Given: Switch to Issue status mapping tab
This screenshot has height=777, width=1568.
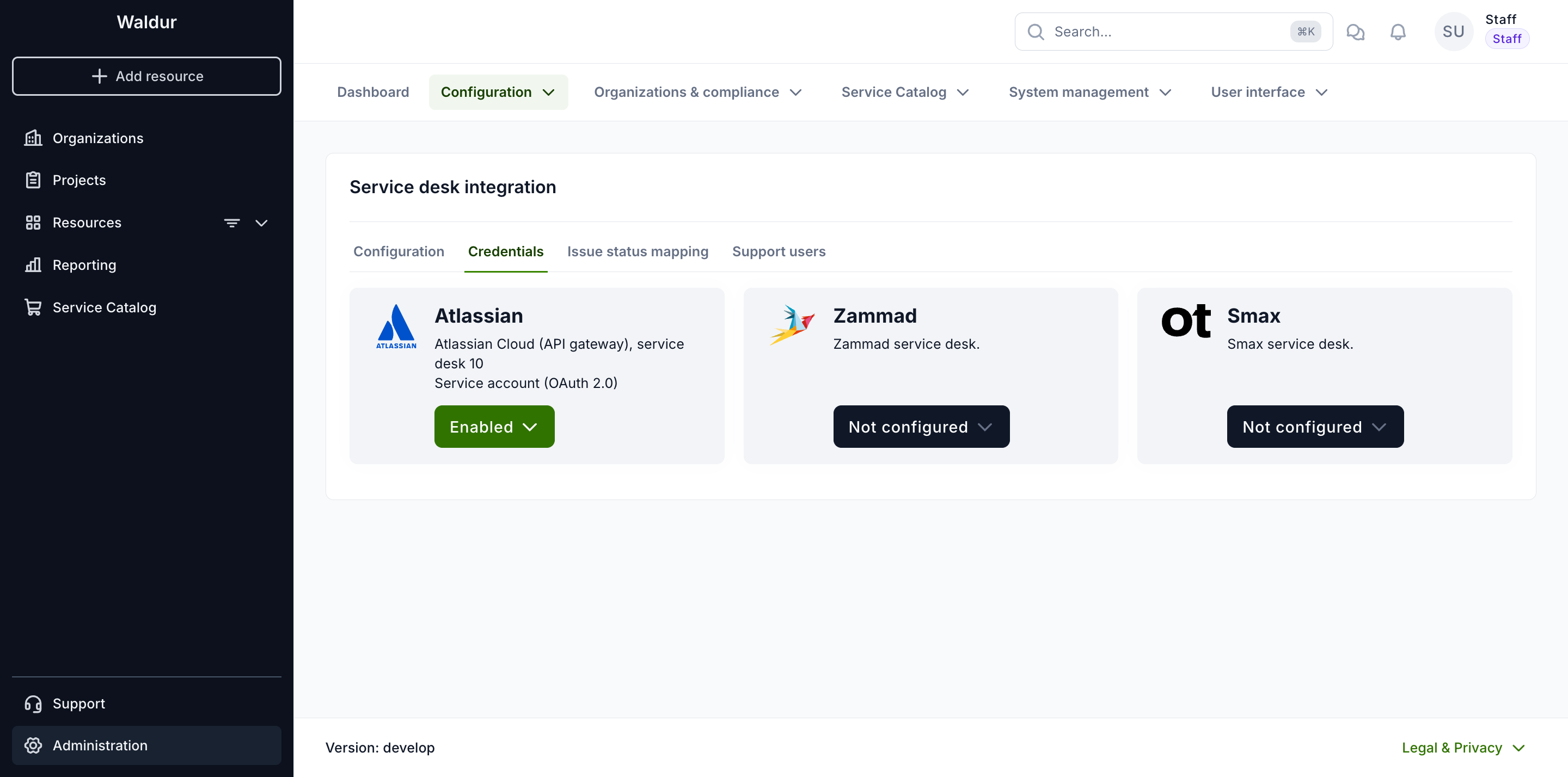Looking at the screenshot, I should coord(638,251).
